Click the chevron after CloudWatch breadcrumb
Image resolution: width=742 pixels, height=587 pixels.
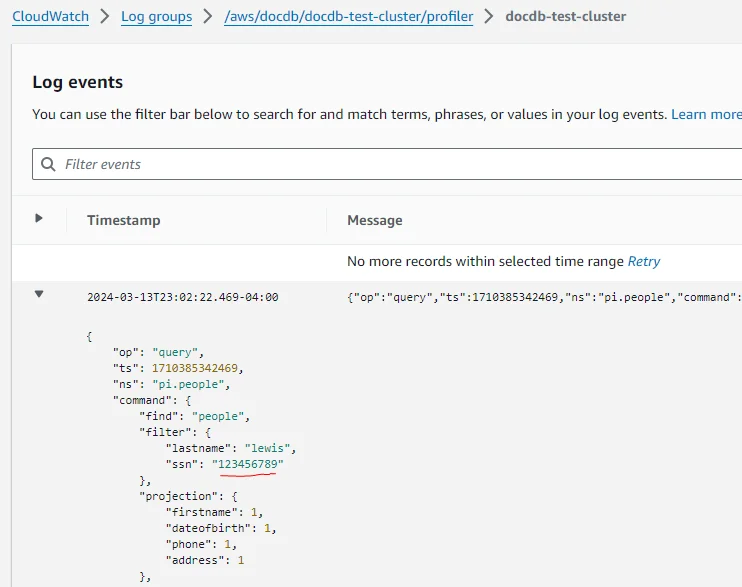[x=105, y=17]
